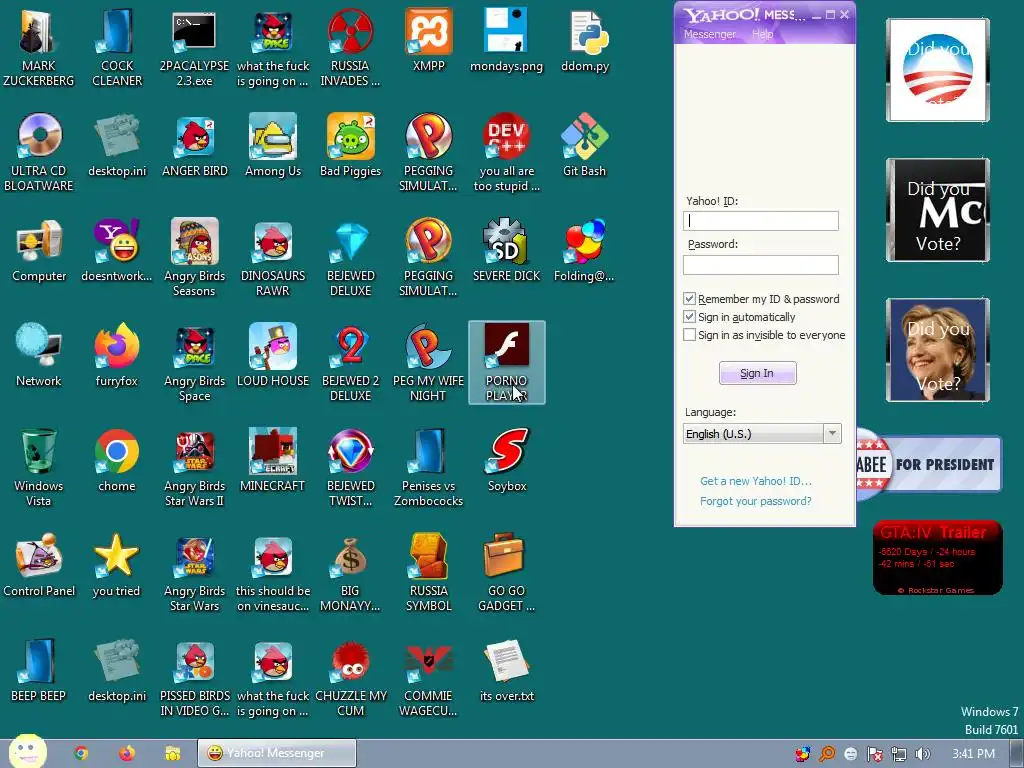Open the Start menu smiley orb

27,751
